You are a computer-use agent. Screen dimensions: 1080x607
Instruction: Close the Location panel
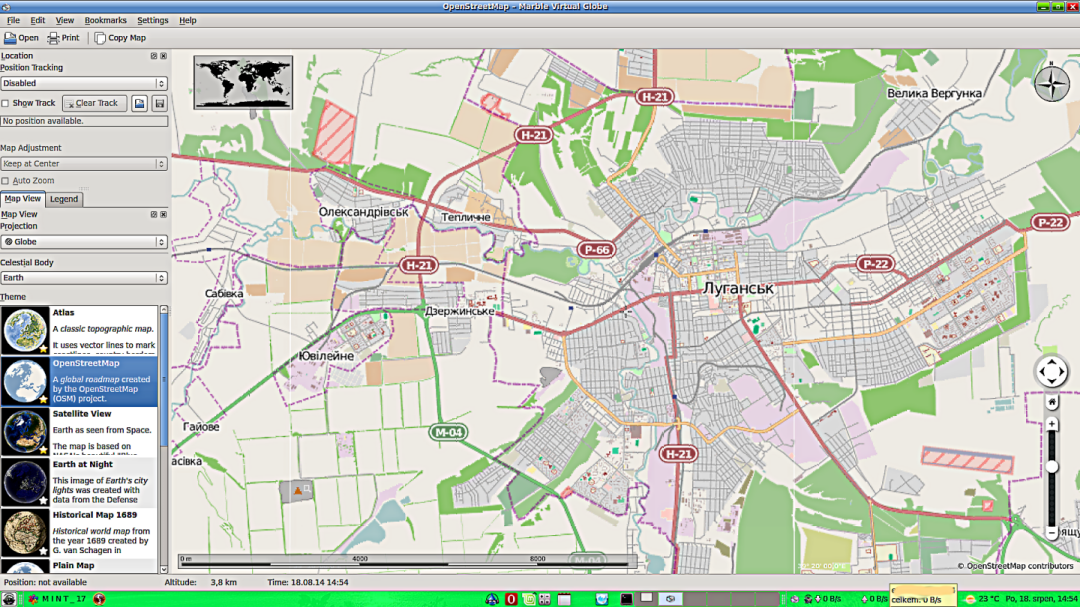163,56
